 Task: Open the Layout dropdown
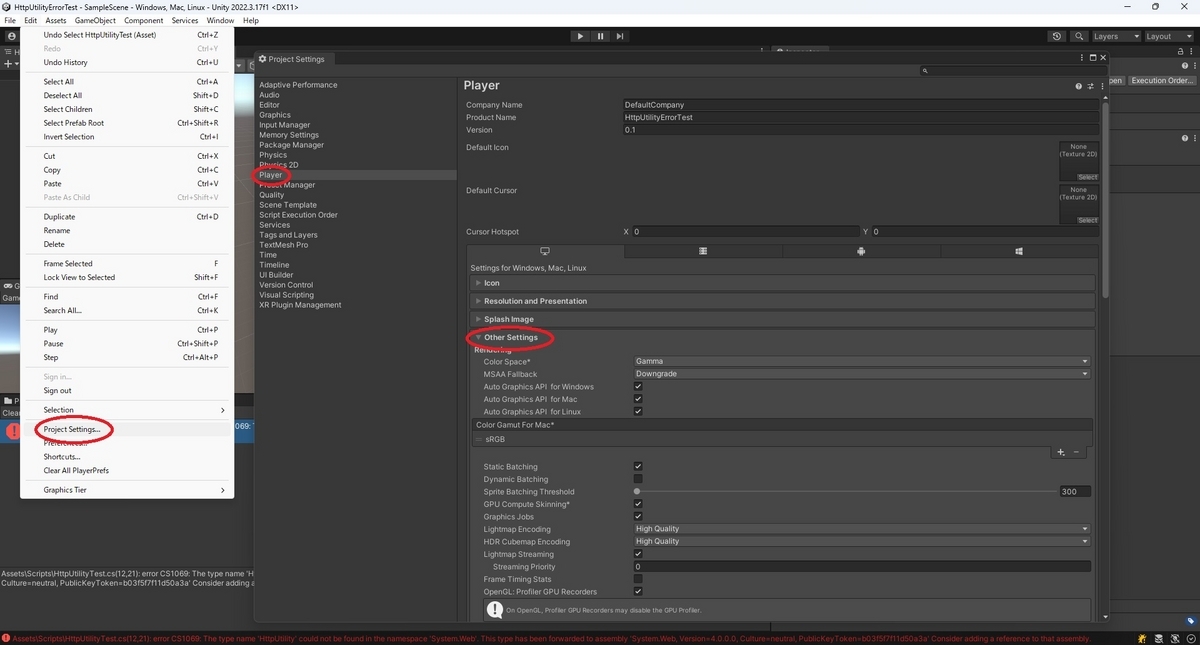click(1169, 36)
